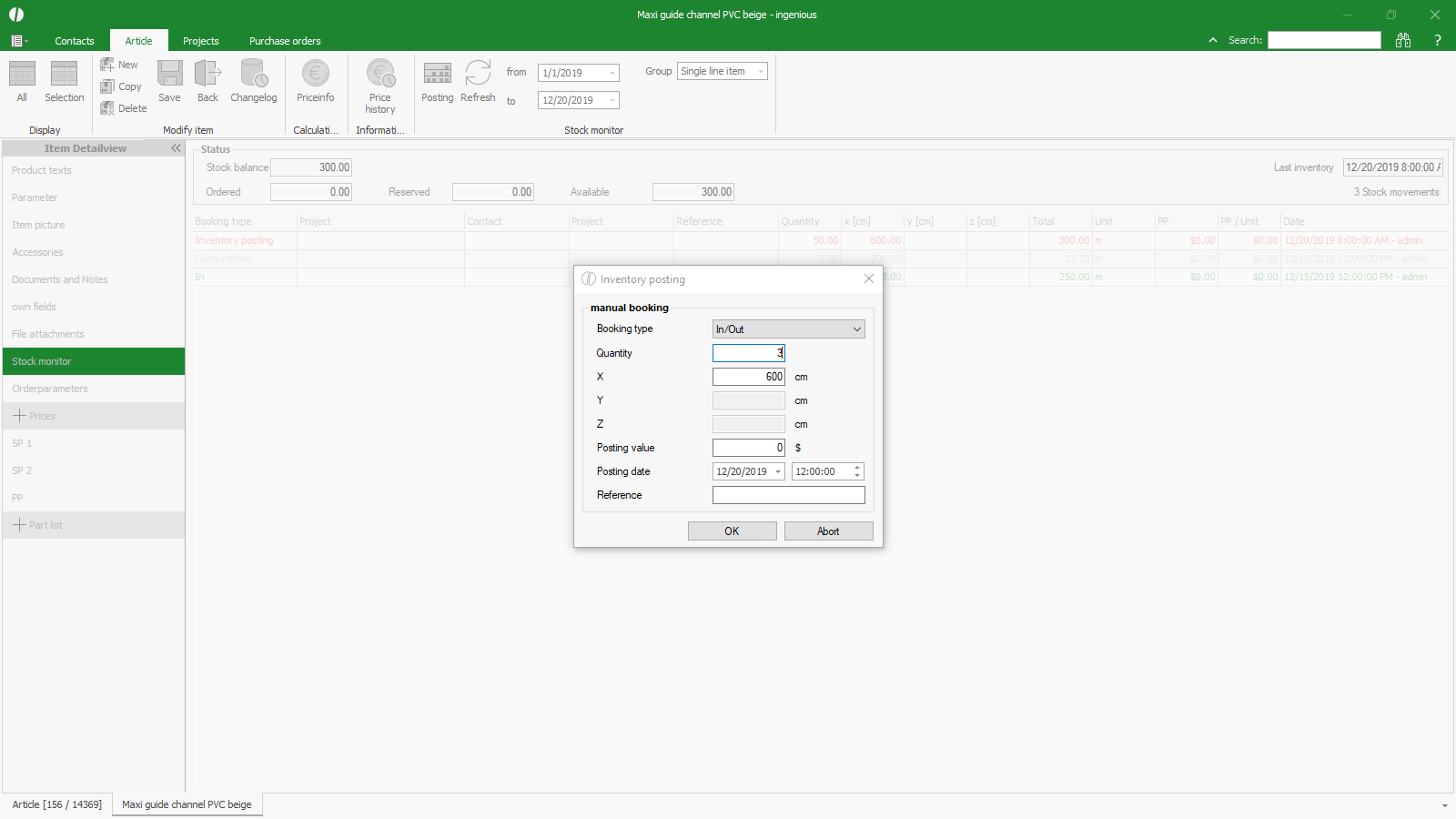Click the binoculars search icon
Screen dimensions: 1456x819
pyautogui.click(x=1403, y=40)
